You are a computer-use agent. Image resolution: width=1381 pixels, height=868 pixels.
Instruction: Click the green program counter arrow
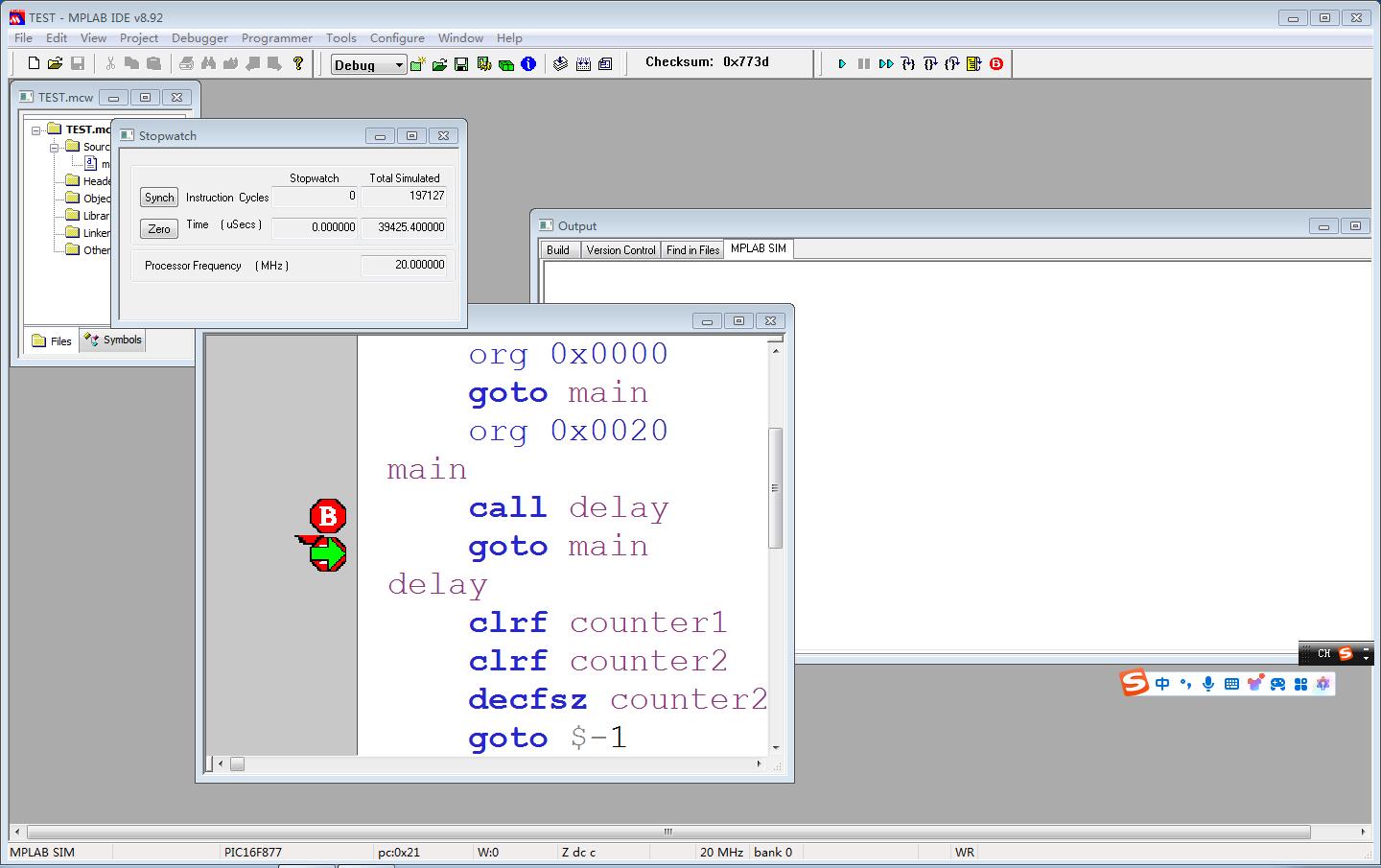click(327, 553)
